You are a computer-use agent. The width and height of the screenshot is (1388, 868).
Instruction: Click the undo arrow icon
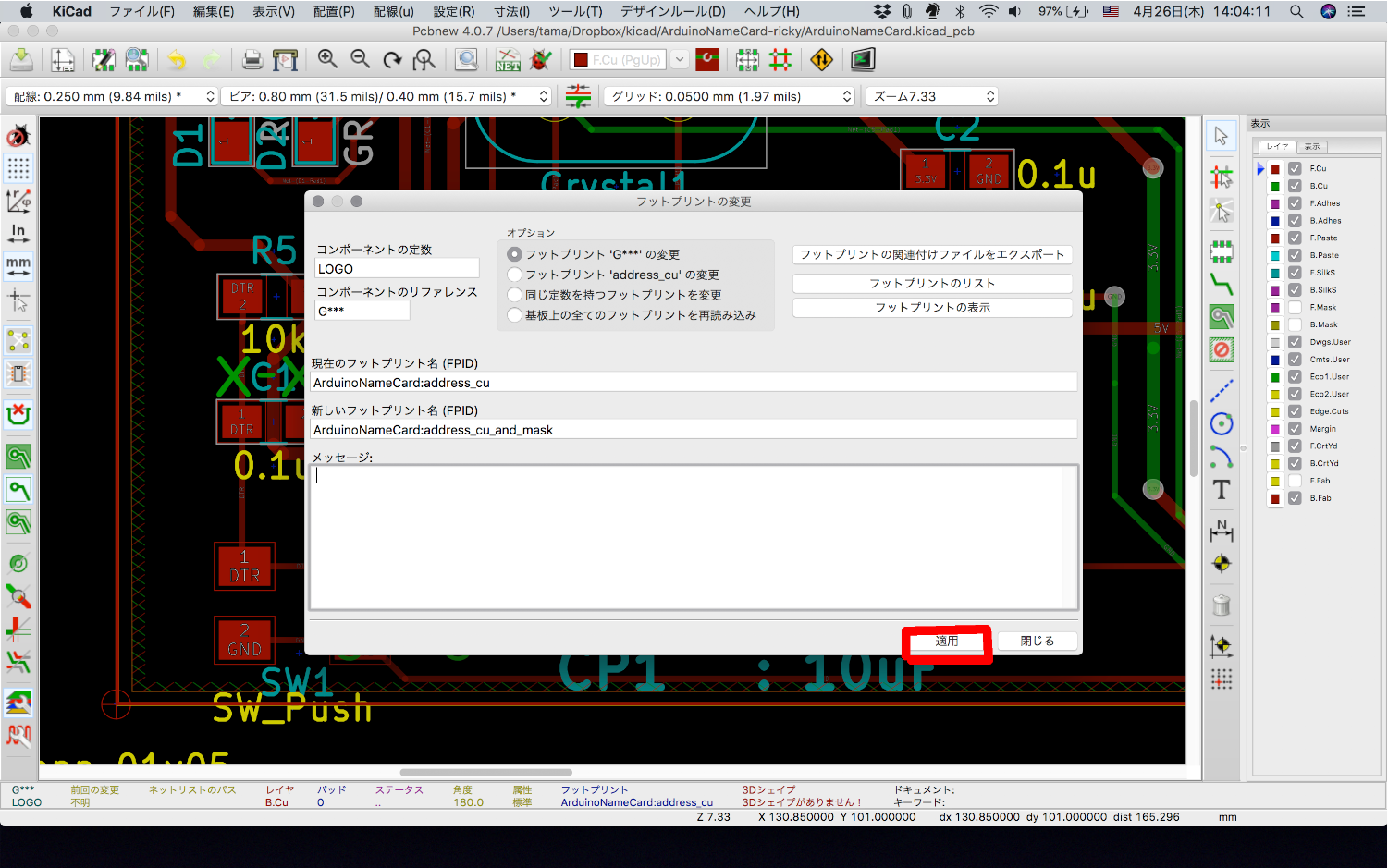(x=177, y=60)
